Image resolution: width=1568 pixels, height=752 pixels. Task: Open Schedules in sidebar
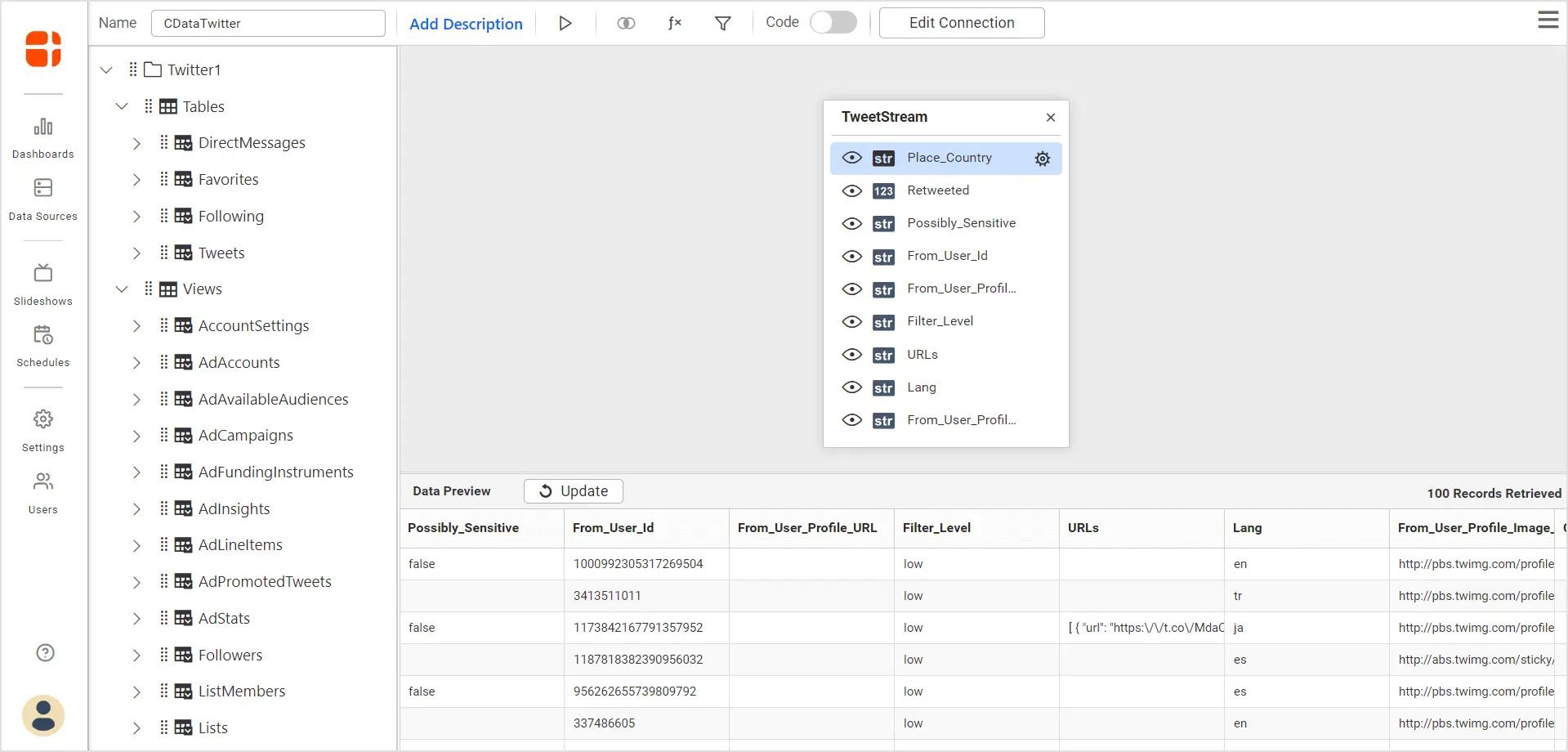pos(43,346)
